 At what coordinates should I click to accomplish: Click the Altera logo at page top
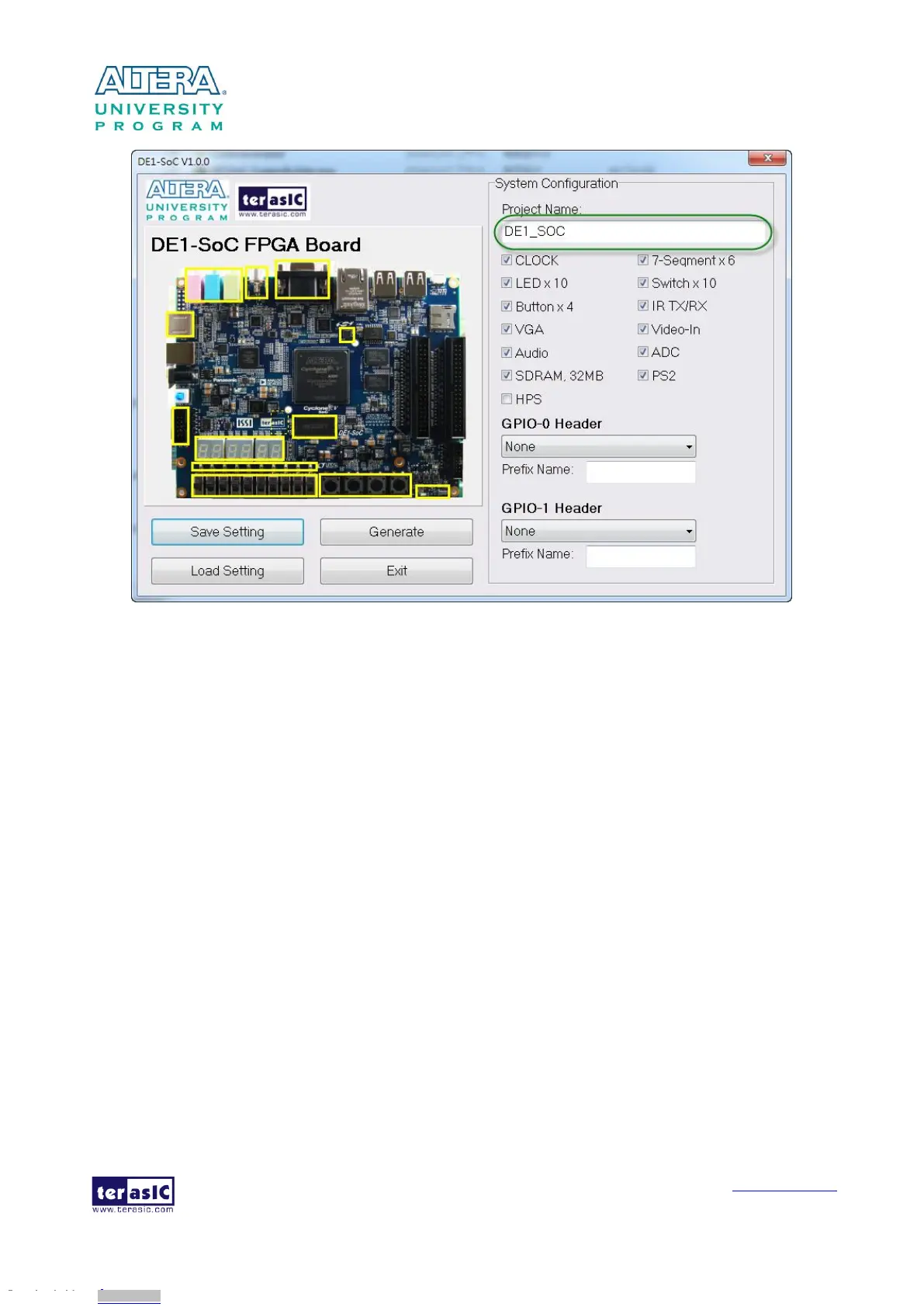(x=160, y=98)
